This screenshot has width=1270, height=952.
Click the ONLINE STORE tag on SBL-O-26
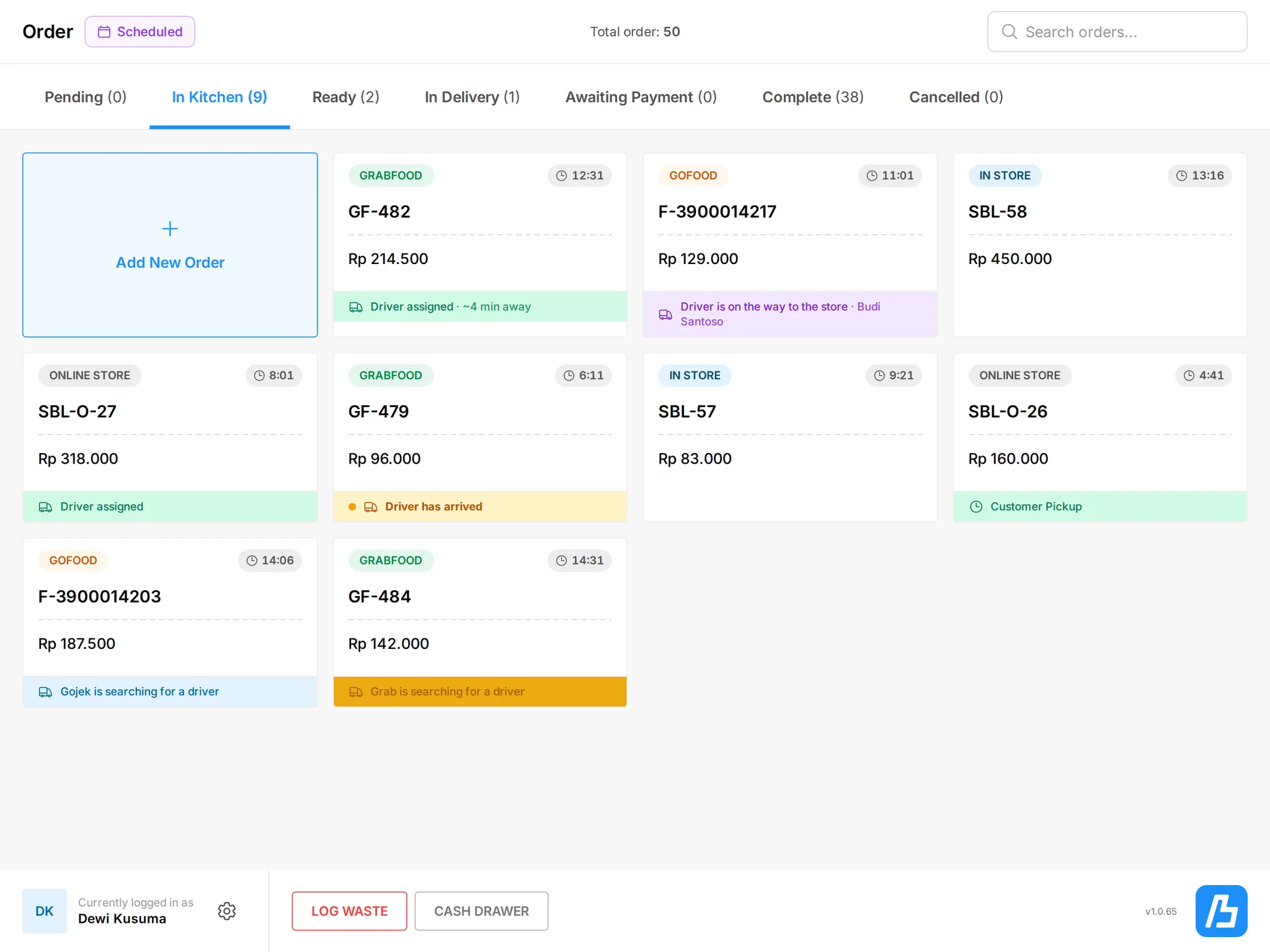click(x=1020, y=376)
